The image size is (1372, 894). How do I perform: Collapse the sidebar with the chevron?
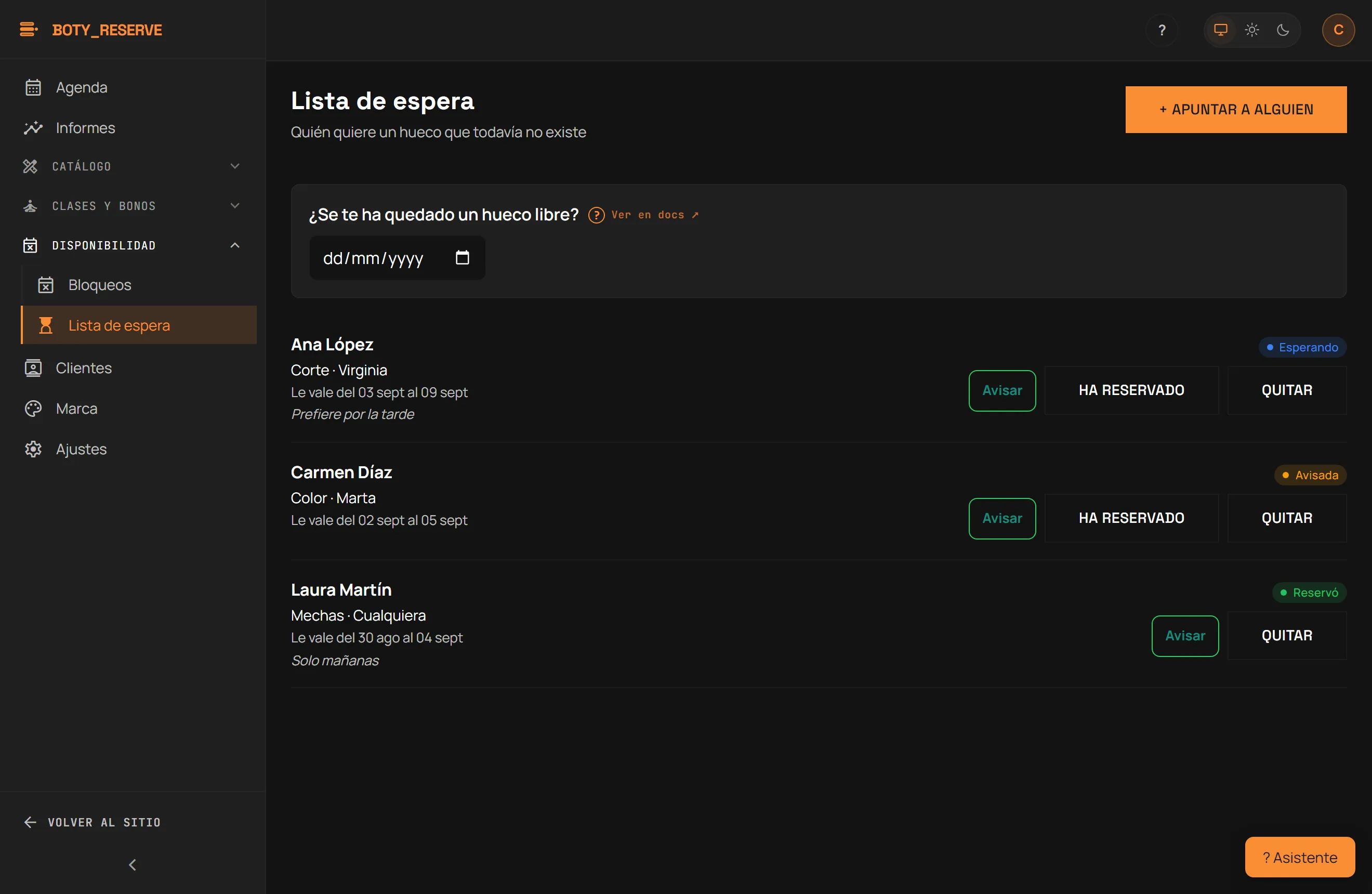(133, 864)
